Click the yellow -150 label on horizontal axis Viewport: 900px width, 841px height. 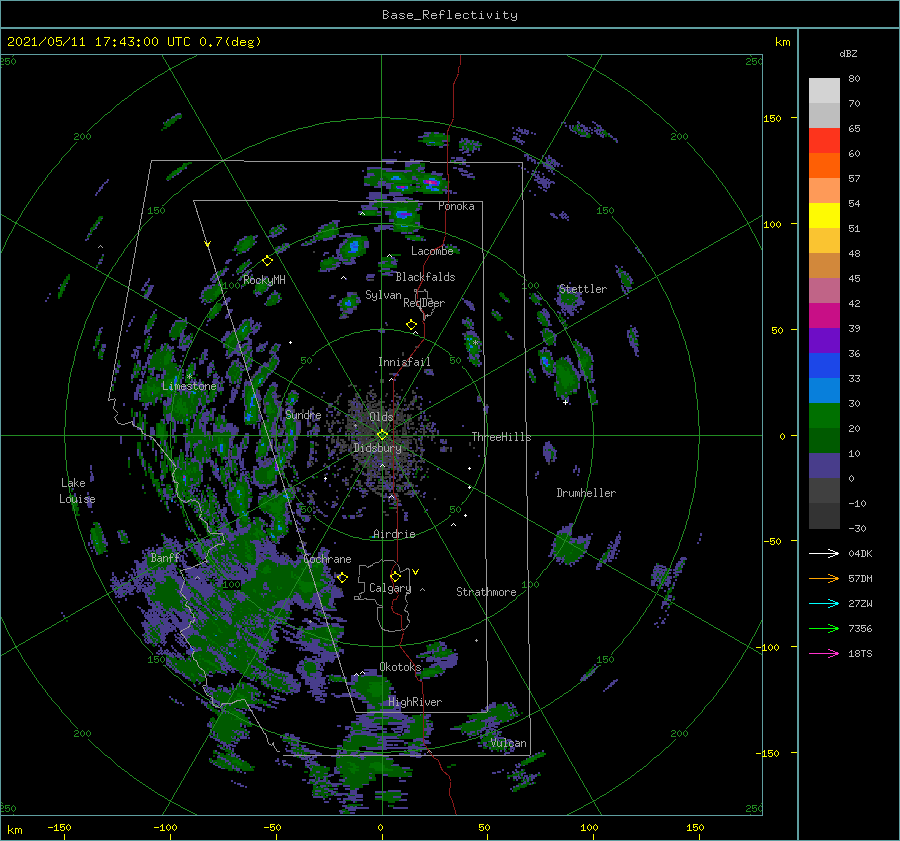(59, 827)
